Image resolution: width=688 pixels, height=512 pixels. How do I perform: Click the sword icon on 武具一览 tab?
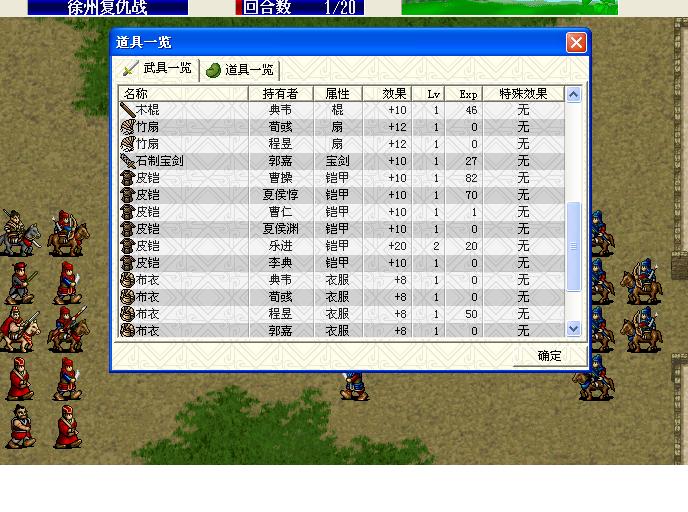pos(130,69)
